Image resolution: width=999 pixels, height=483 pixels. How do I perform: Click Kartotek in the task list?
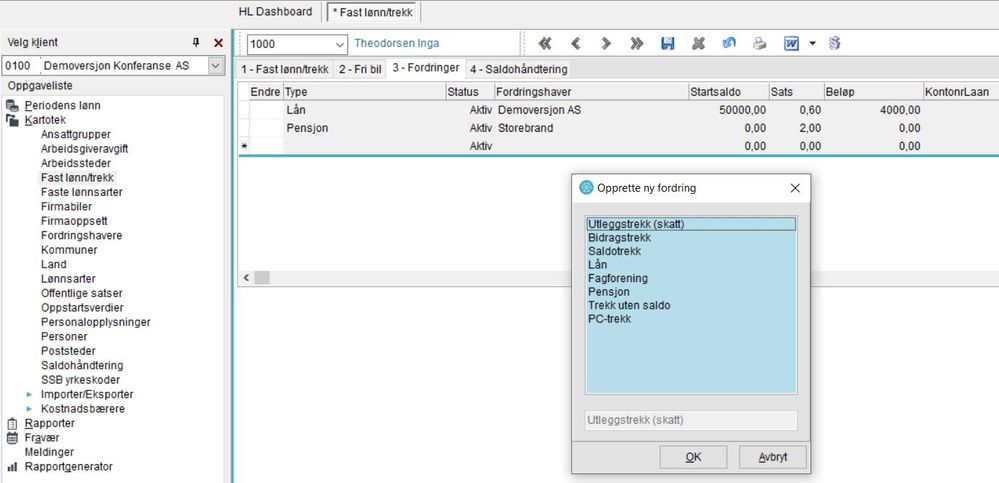pyautogui.click(x=45, y=120)
